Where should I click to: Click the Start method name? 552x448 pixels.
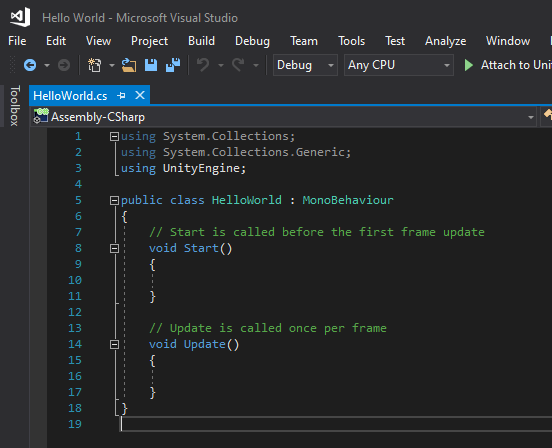point(201,248)
